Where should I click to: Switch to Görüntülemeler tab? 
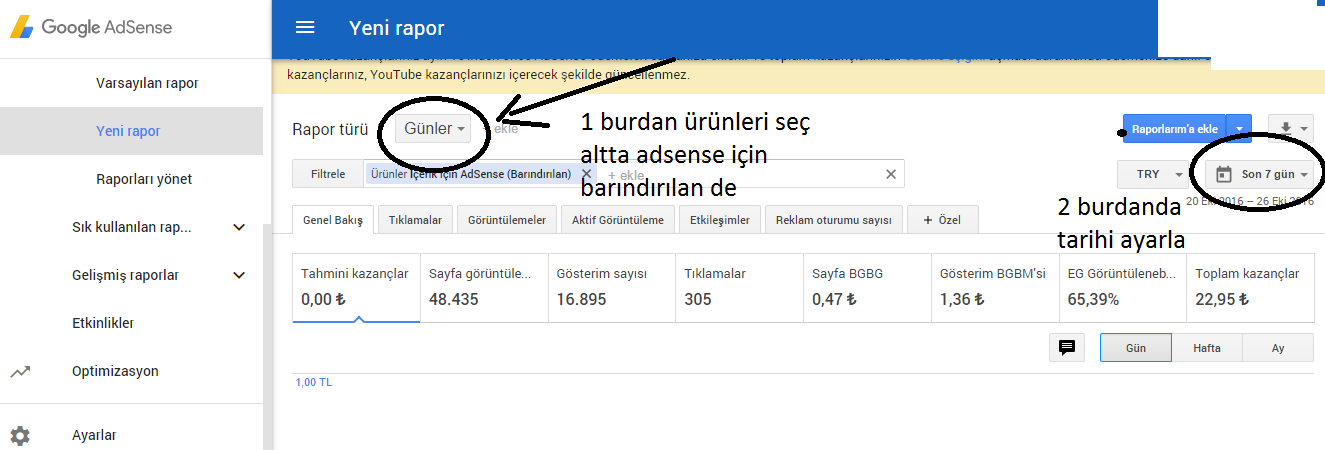(x=507, y=219)
